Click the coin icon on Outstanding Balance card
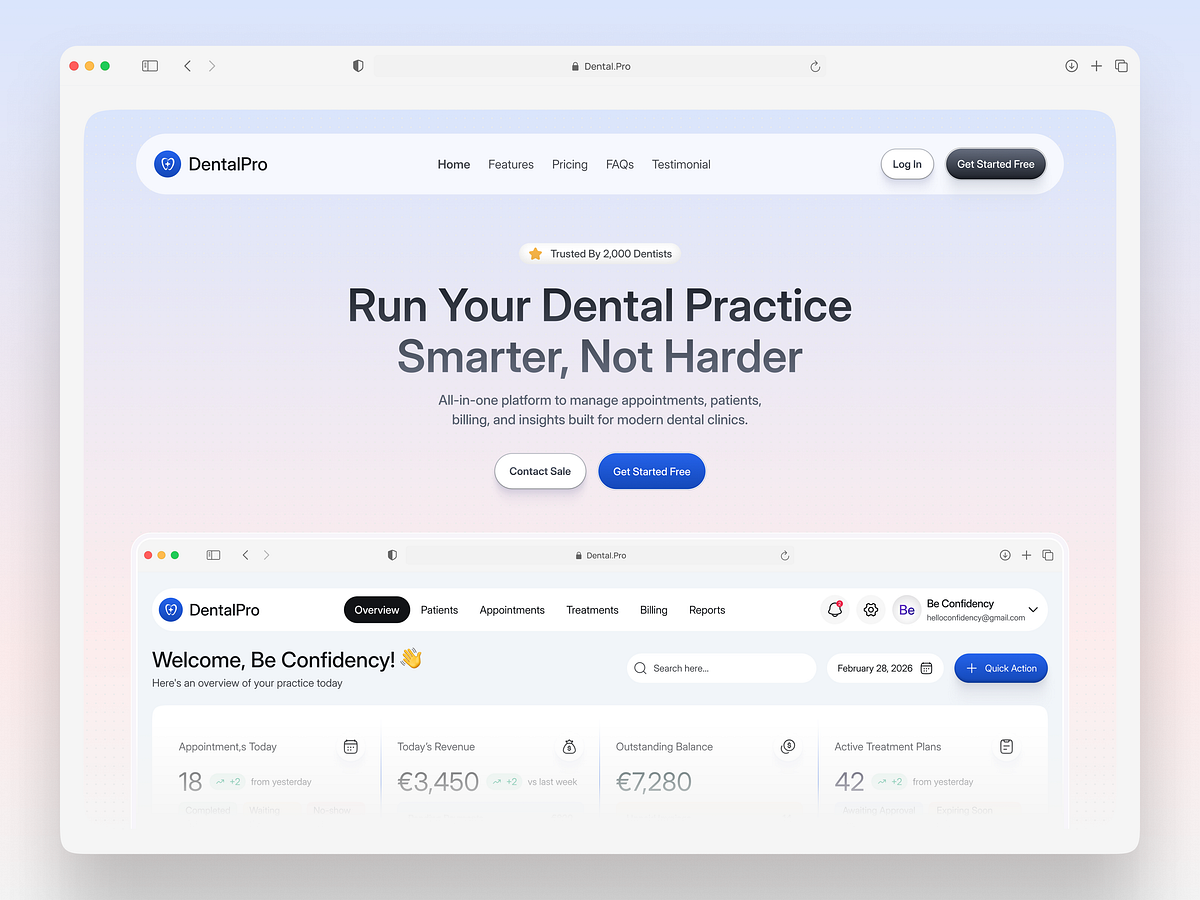 coord(788,746)
